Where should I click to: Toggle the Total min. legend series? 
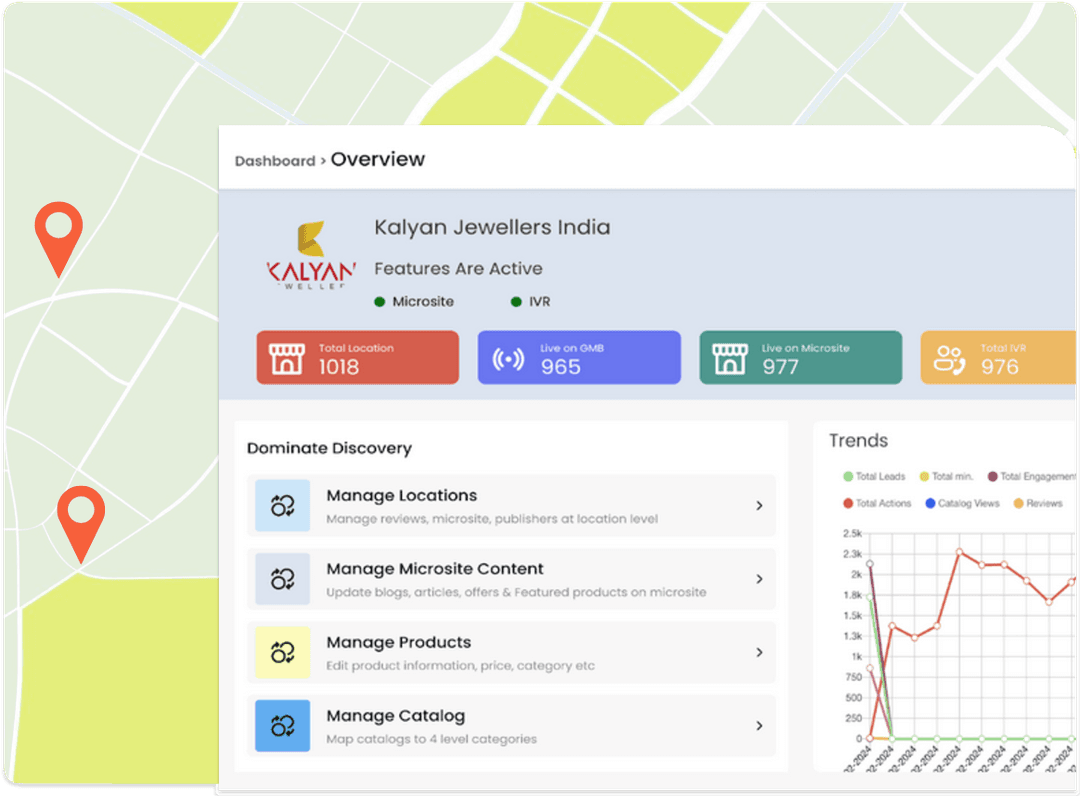tap(947, 476)
